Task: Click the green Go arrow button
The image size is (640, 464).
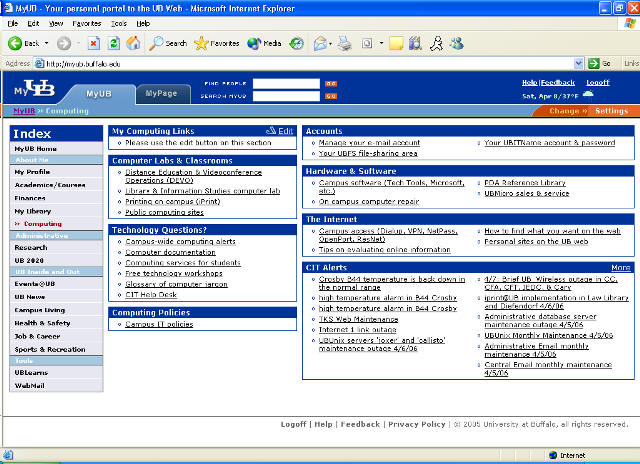Action: pyautogui.click(x=593, y=64)
